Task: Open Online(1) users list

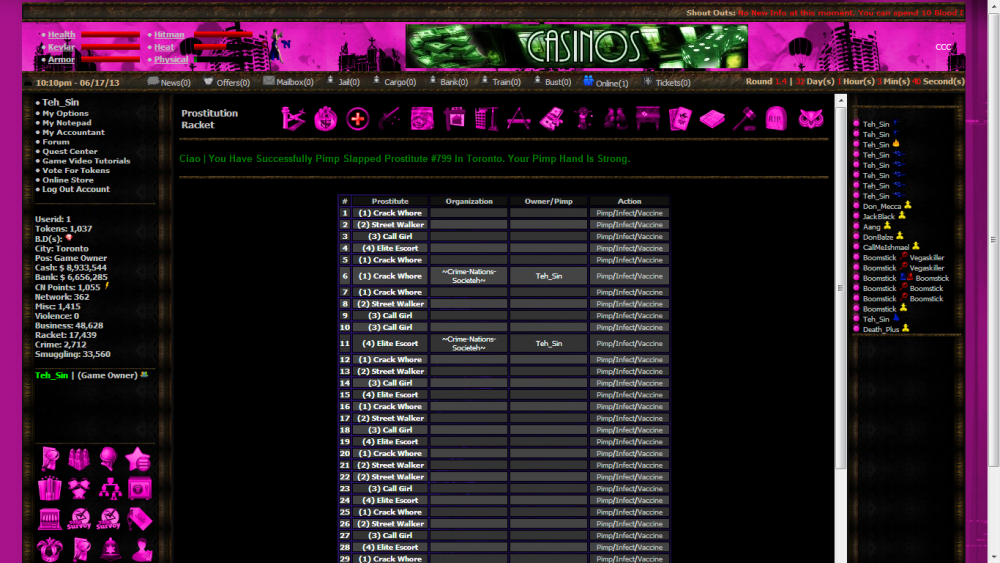Action: (x=606, y=82)
